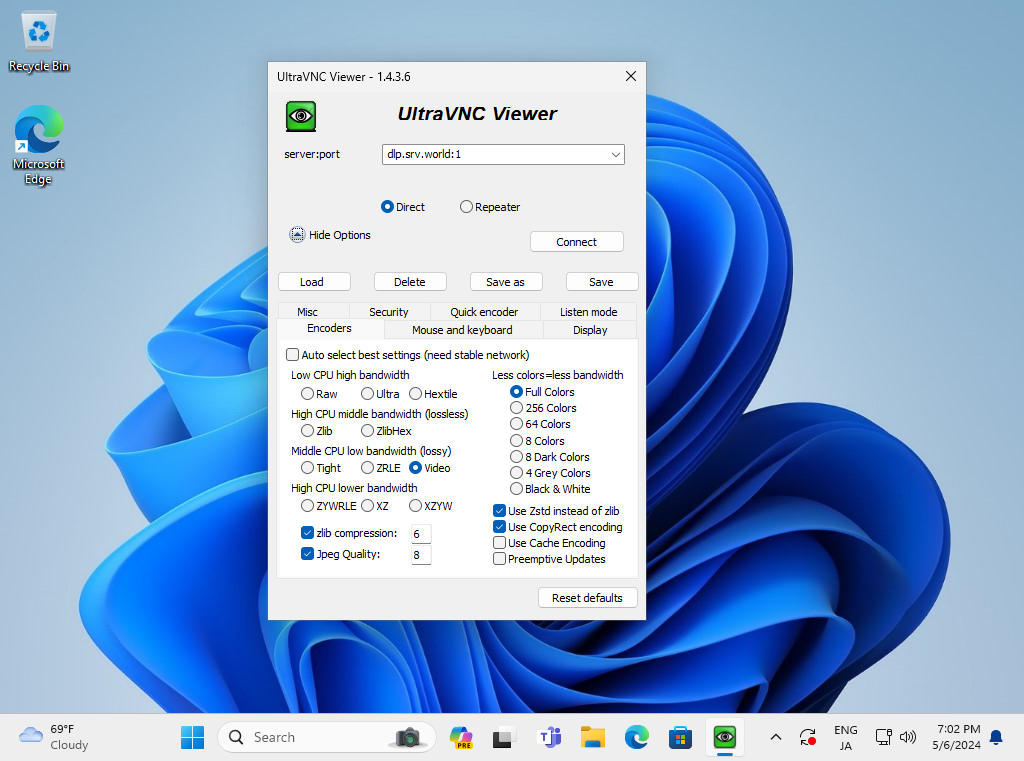The height and width of the screenshot is (761, 1024).
Task: Open Task View on the taskbar
Action: click(x=504, y=737)
